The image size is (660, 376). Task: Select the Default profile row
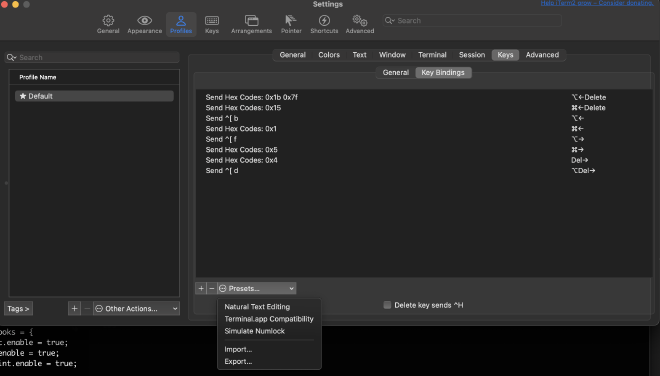click(x=94, y=96)
